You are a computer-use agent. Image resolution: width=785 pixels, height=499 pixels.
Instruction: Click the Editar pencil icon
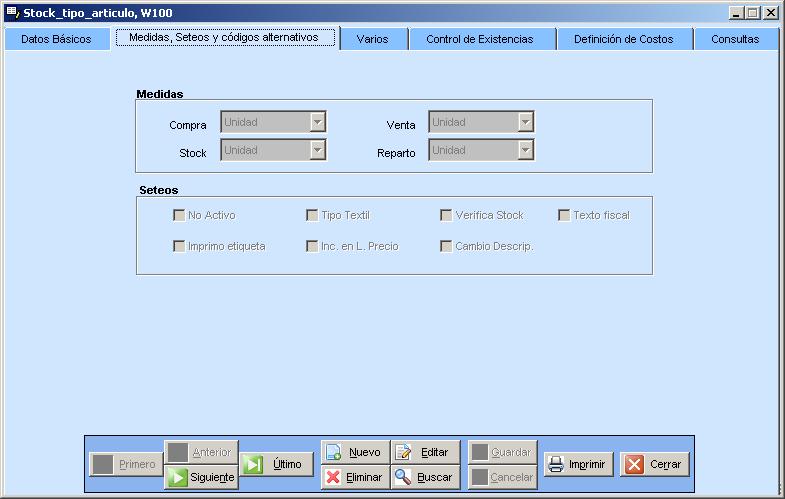point(404,452)
